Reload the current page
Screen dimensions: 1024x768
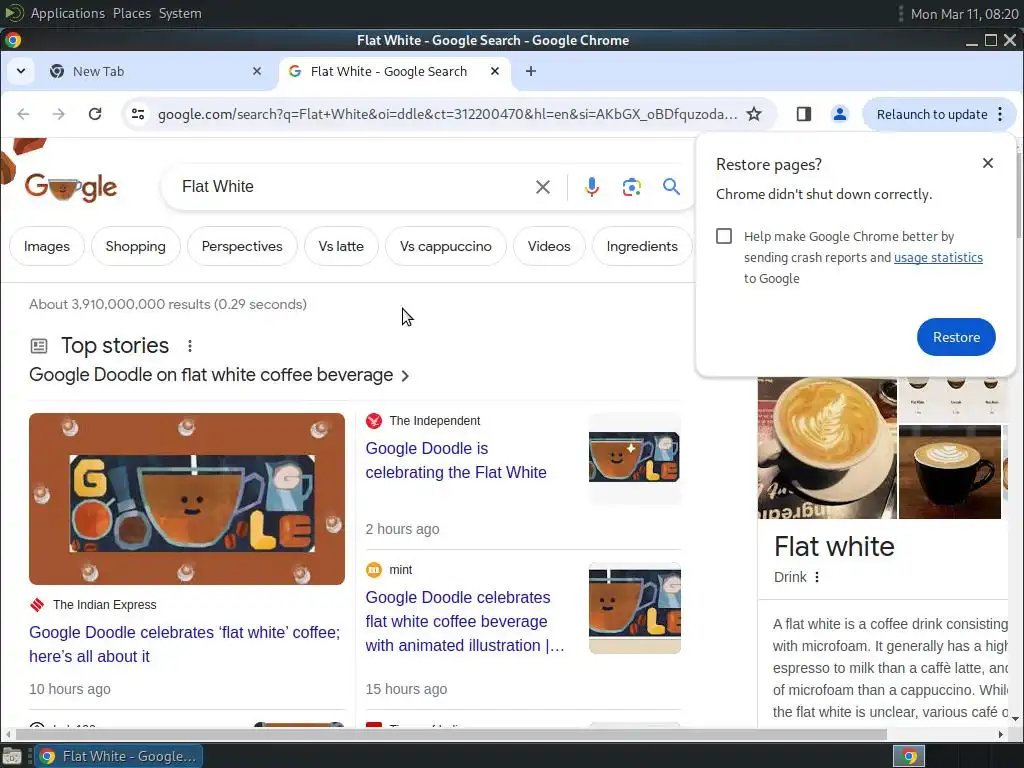[x=95, y=114]
